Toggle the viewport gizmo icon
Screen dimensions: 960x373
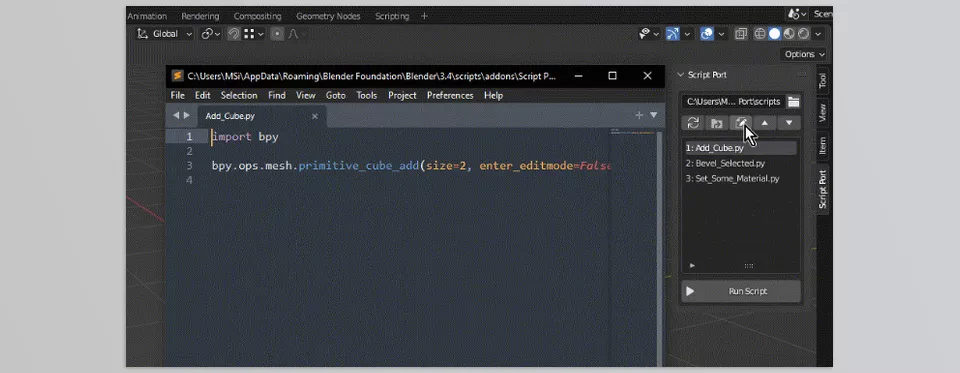673,34
